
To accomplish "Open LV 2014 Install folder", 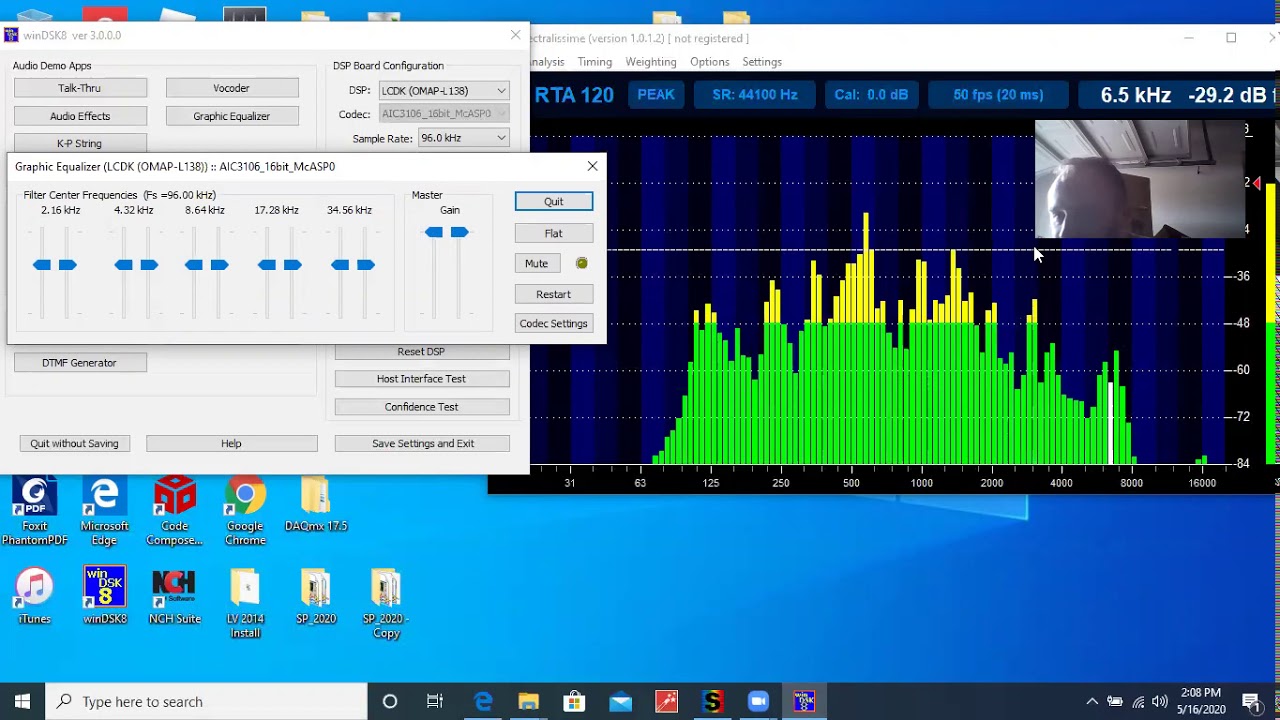I will coord(245,603).
